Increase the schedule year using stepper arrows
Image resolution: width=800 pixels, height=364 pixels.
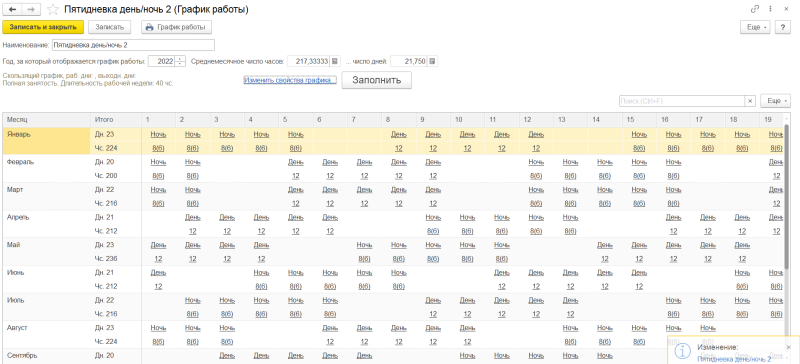pos(180,59)
